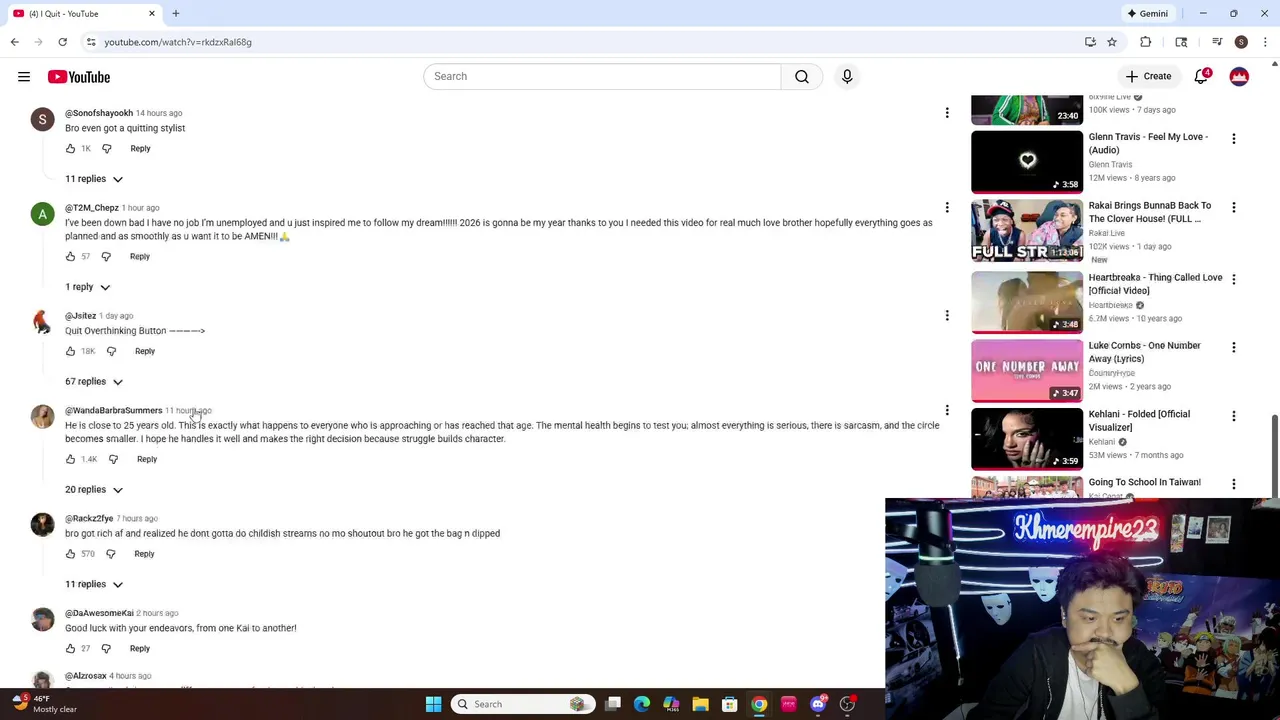Dislike the Quit Overthinking Button comment
The width and height of the screenshot is (1280, 720).
click(x=111, y=351)
